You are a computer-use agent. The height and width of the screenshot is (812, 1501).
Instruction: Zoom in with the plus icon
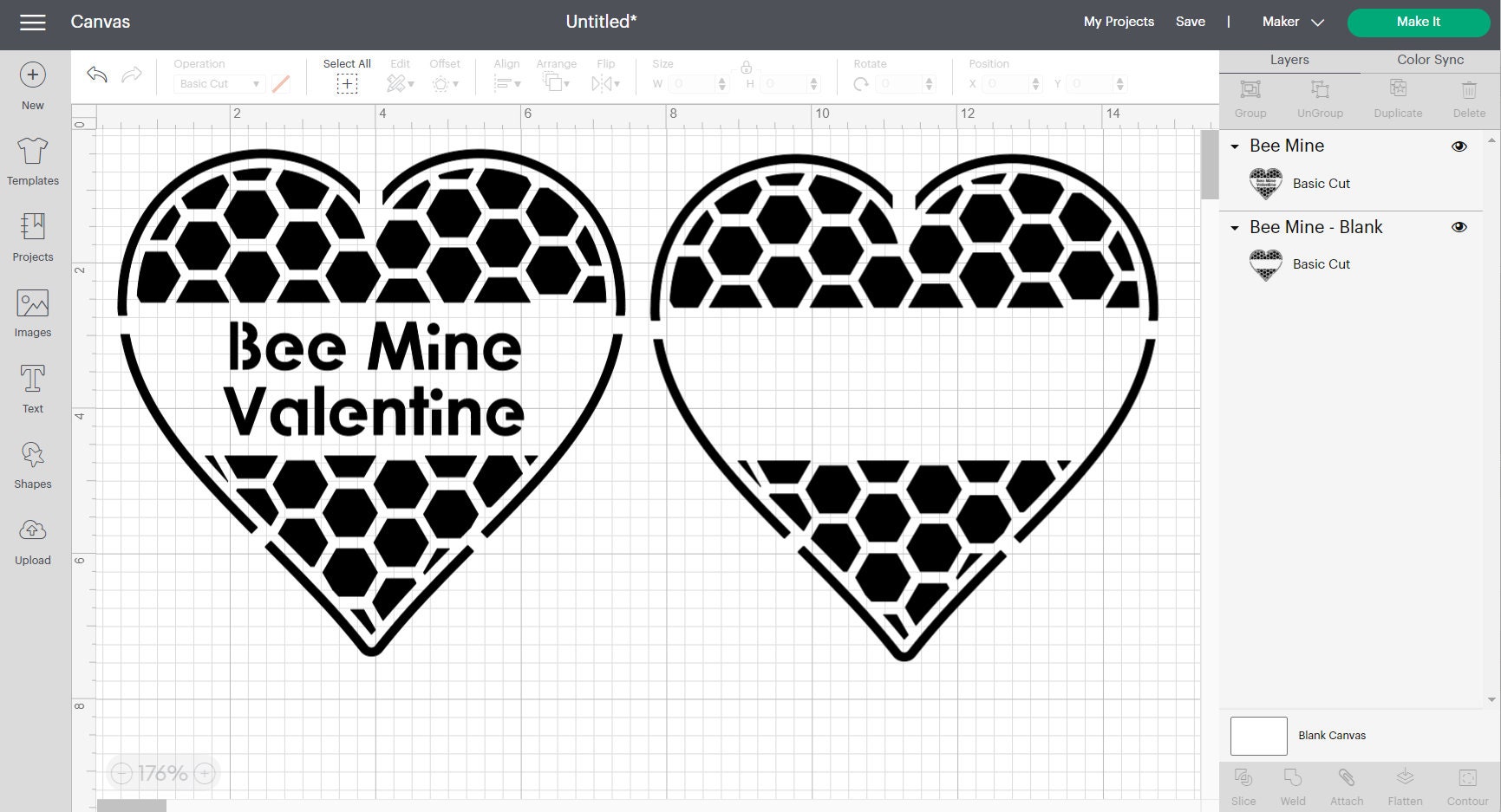[205, 773]
